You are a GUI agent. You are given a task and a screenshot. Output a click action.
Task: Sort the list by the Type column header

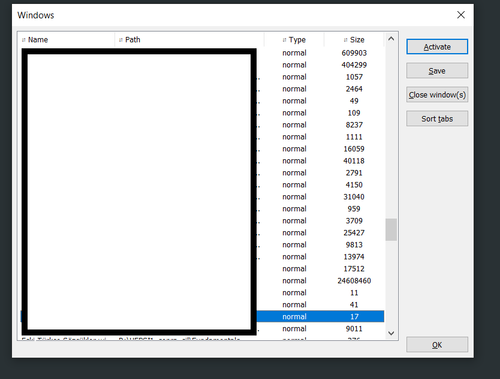[294, 40]
